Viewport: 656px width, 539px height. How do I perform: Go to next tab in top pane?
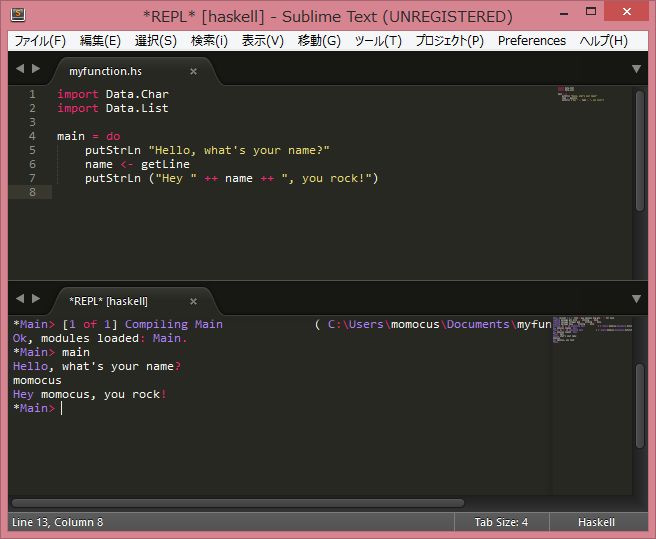click(36, 68)
